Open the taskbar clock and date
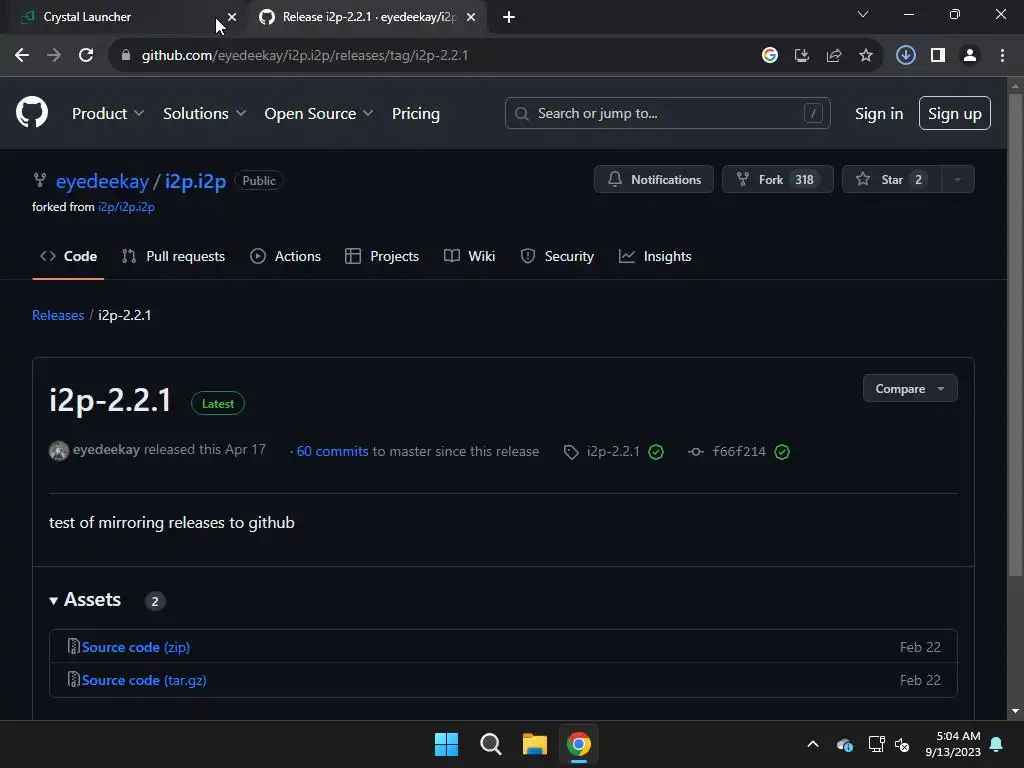 point(953,744)
